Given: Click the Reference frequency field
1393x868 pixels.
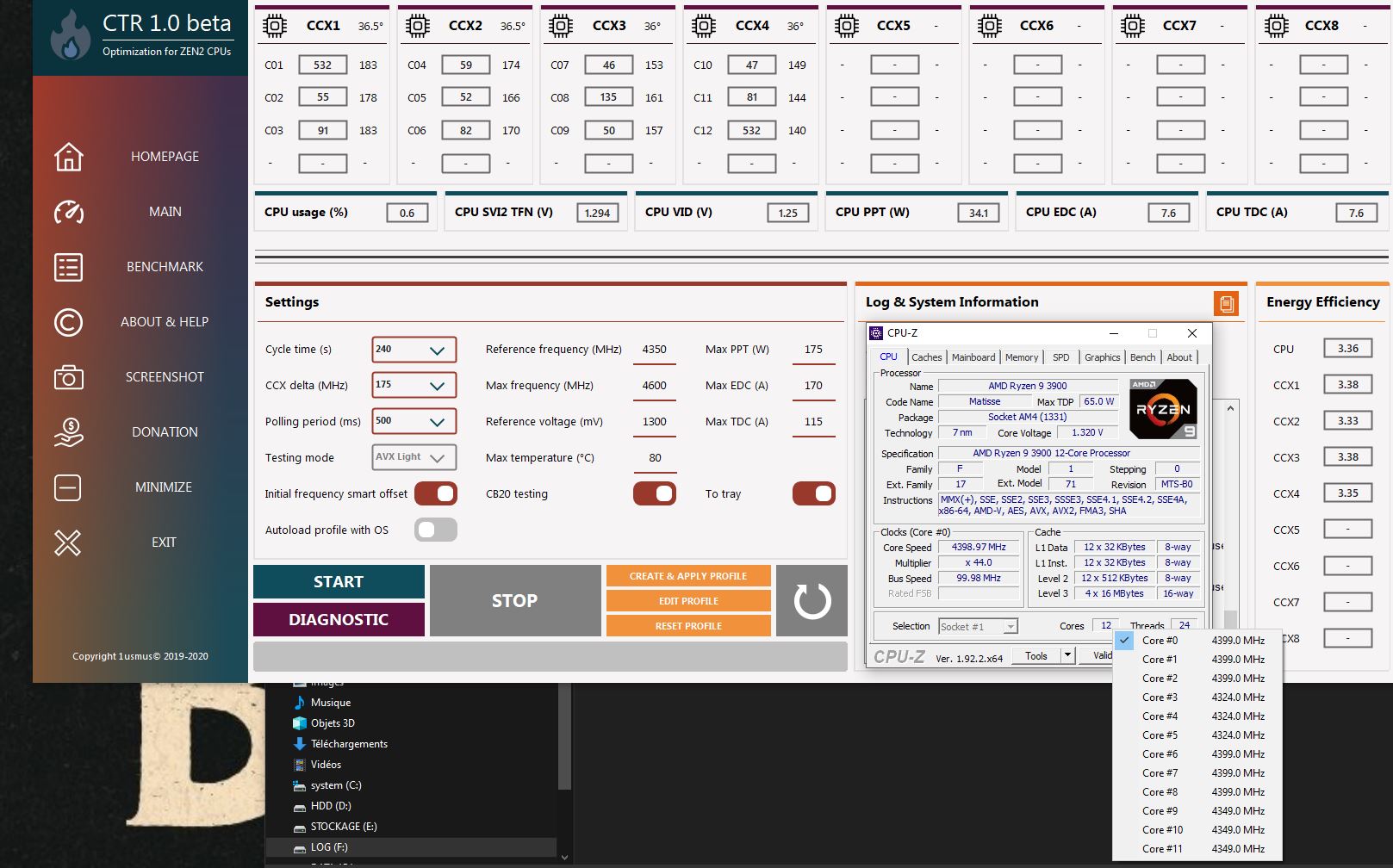Looking at the screenshot, I should [655, 350].
